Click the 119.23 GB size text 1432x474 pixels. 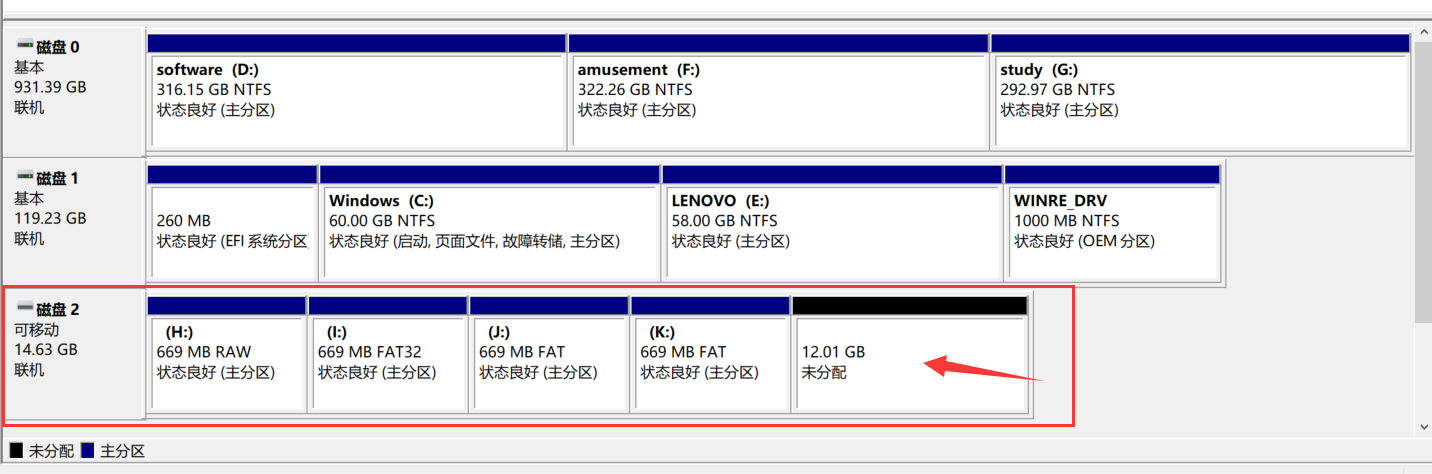[50, 218]
